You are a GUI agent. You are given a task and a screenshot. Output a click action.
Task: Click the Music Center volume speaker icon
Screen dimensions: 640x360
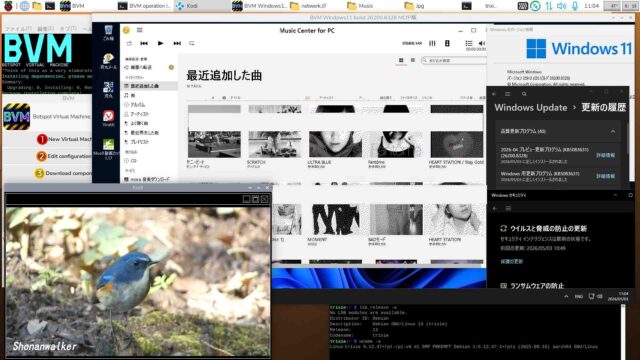tap(482, 43)
